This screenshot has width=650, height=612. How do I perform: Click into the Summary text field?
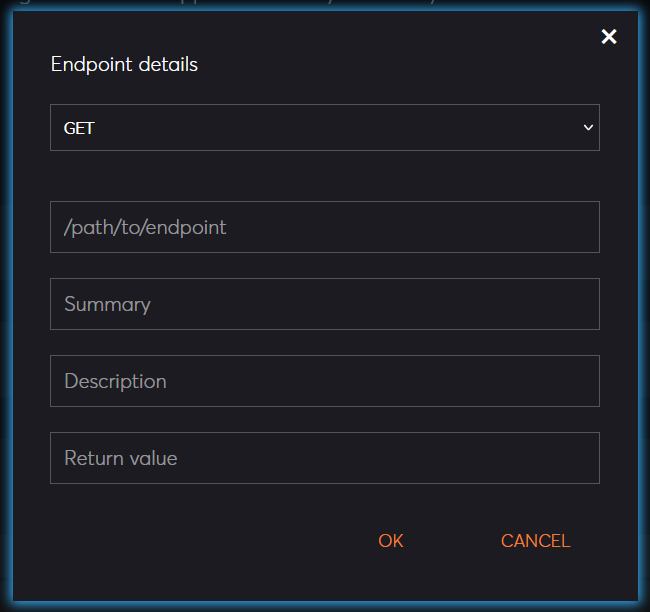pos(324,304)
